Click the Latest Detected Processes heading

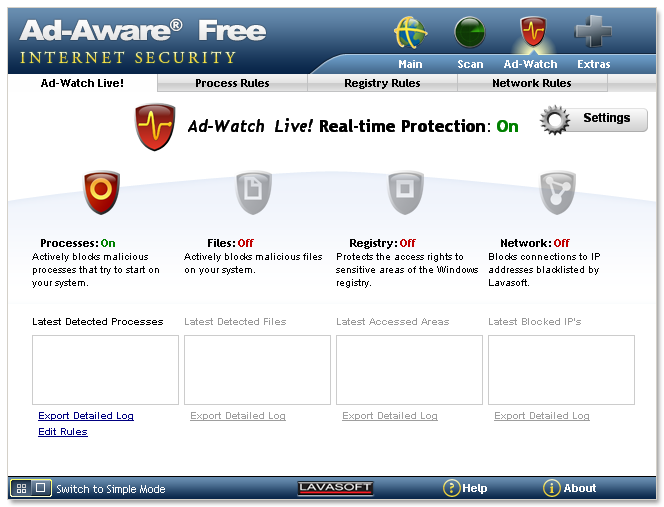pos(98,322)
